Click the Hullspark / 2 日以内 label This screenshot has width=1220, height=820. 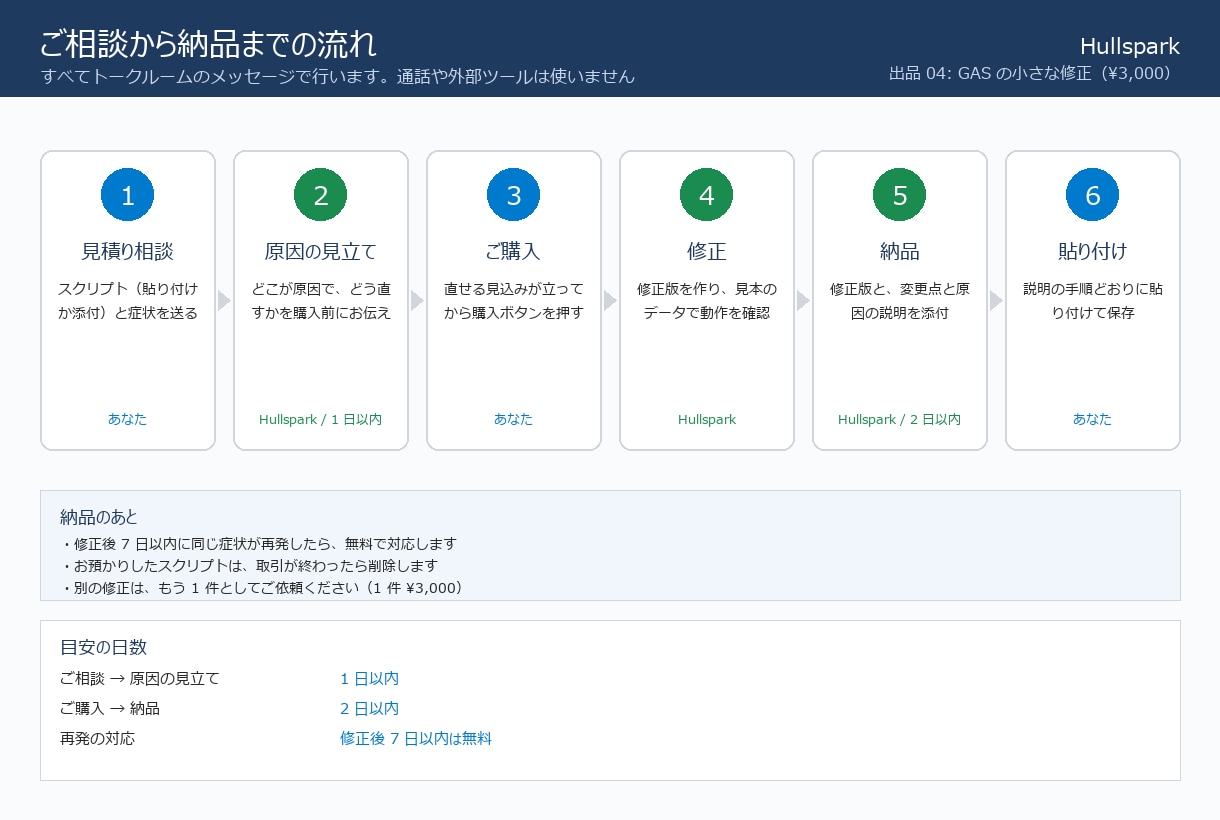[x=900, y=419]
